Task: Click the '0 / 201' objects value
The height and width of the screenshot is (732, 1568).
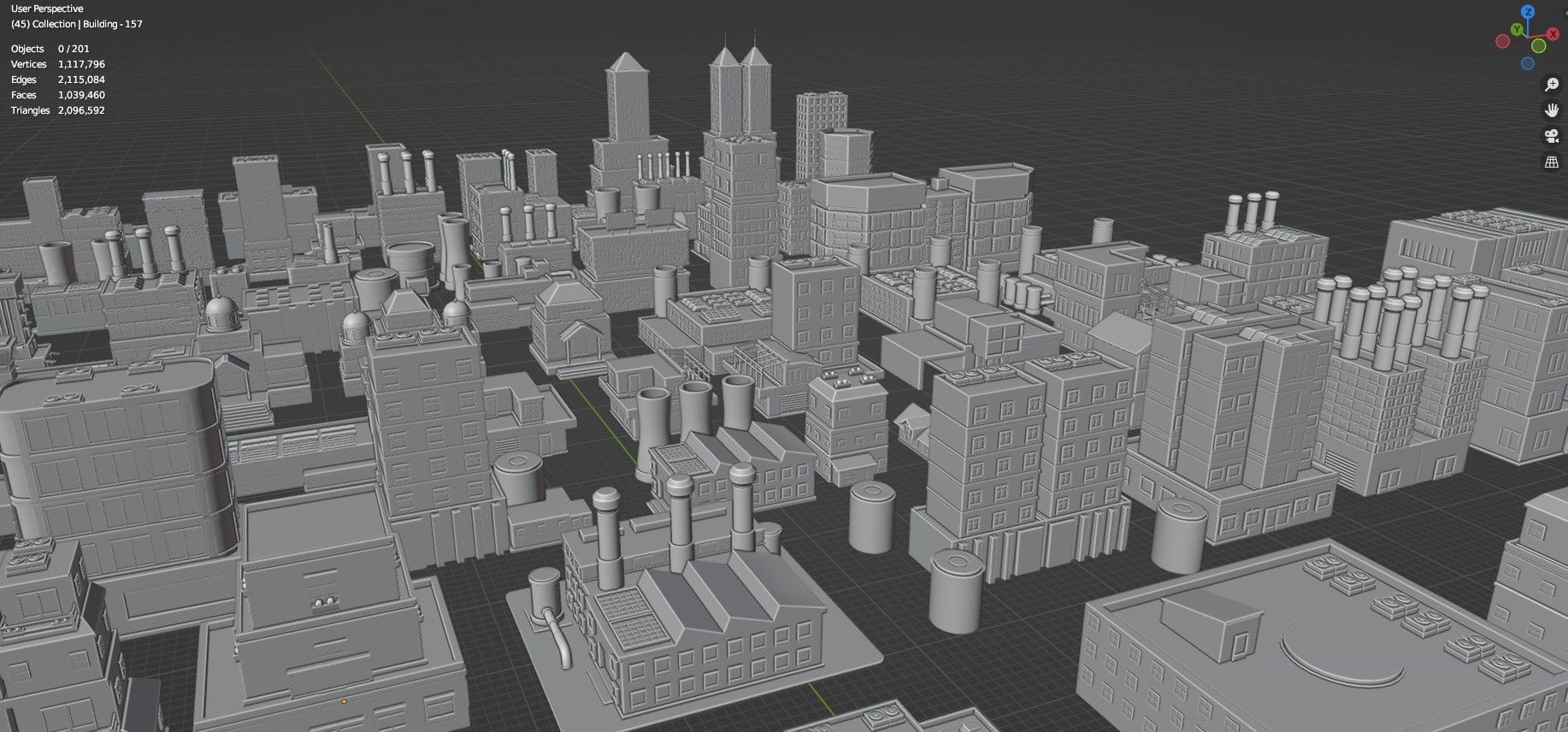Action: pyautogui.click(x=74, y=49)
